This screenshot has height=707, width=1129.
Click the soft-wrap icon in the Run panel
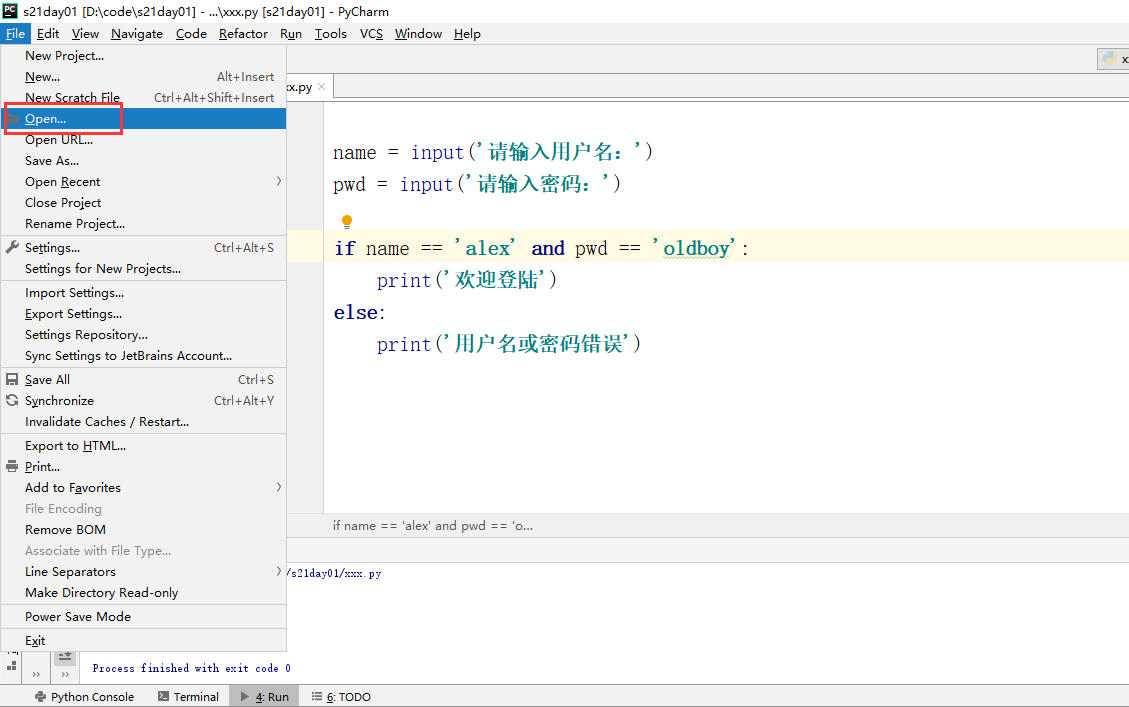pos(65,656)
